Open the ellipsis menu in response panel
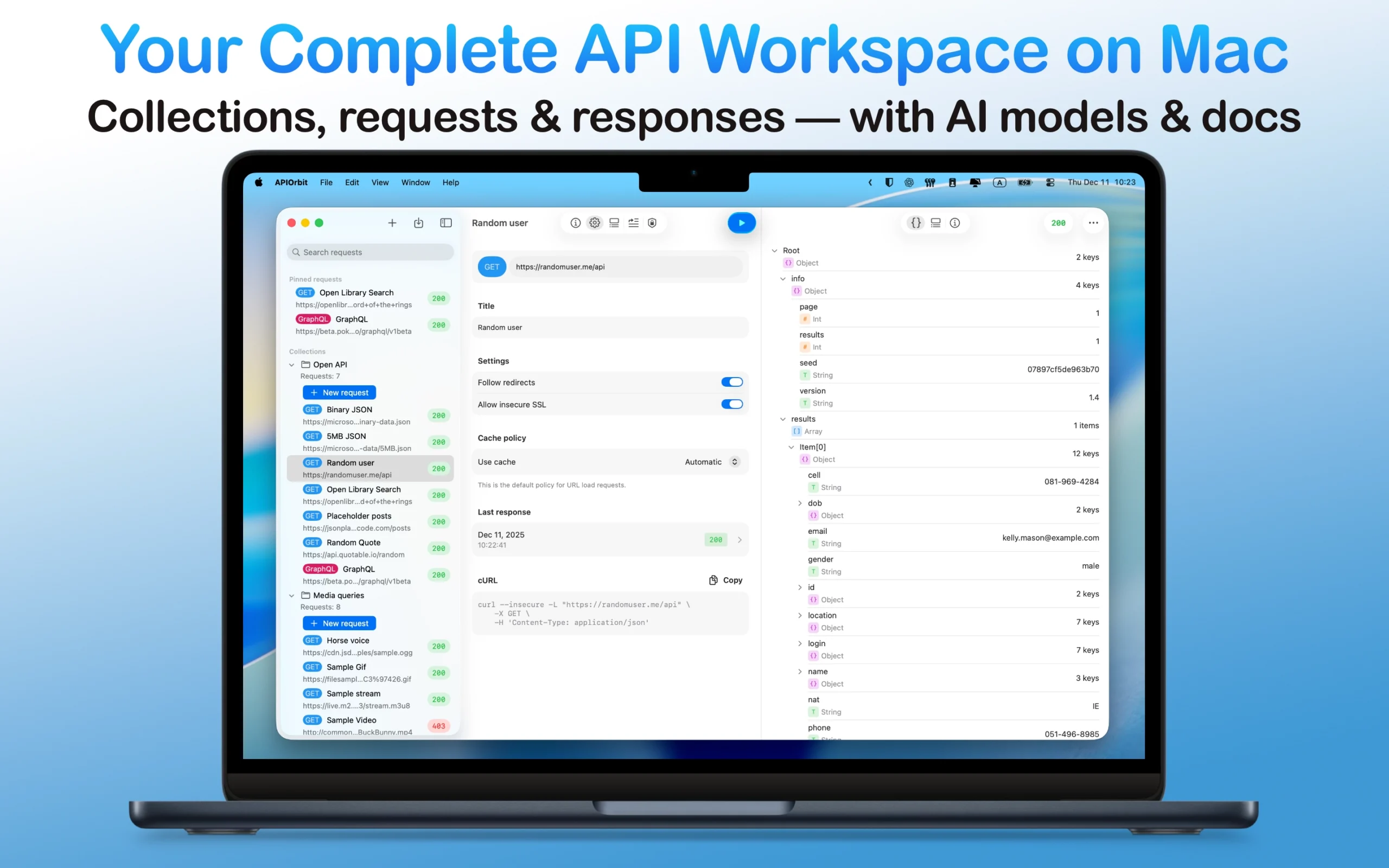The width and height of the screenshot is (1389, 868). (x=1093, y=223)
